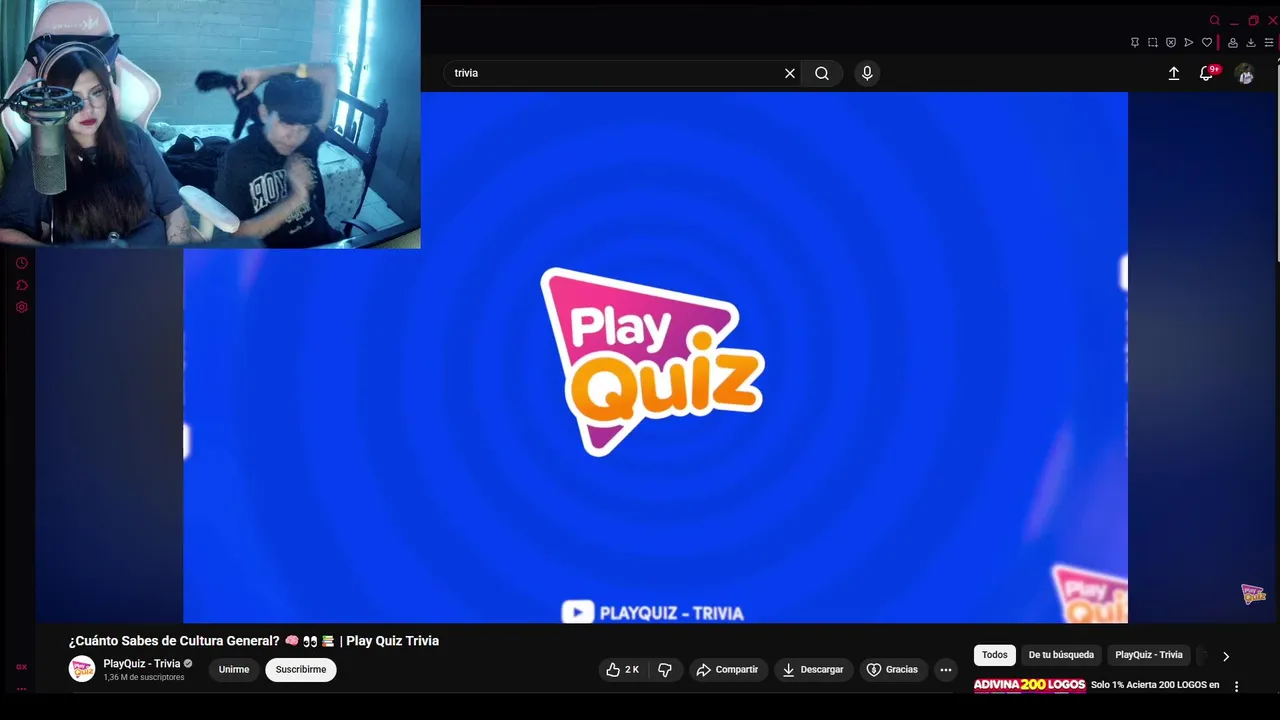Click the Opera GX pinboard pin icon

tap(1135, 43)
